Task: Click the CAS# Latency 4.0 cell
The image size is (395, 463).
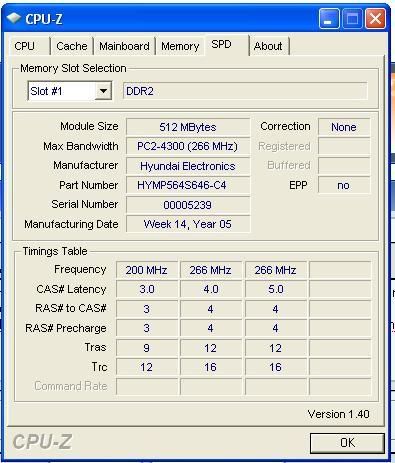Action: [211, 289]
